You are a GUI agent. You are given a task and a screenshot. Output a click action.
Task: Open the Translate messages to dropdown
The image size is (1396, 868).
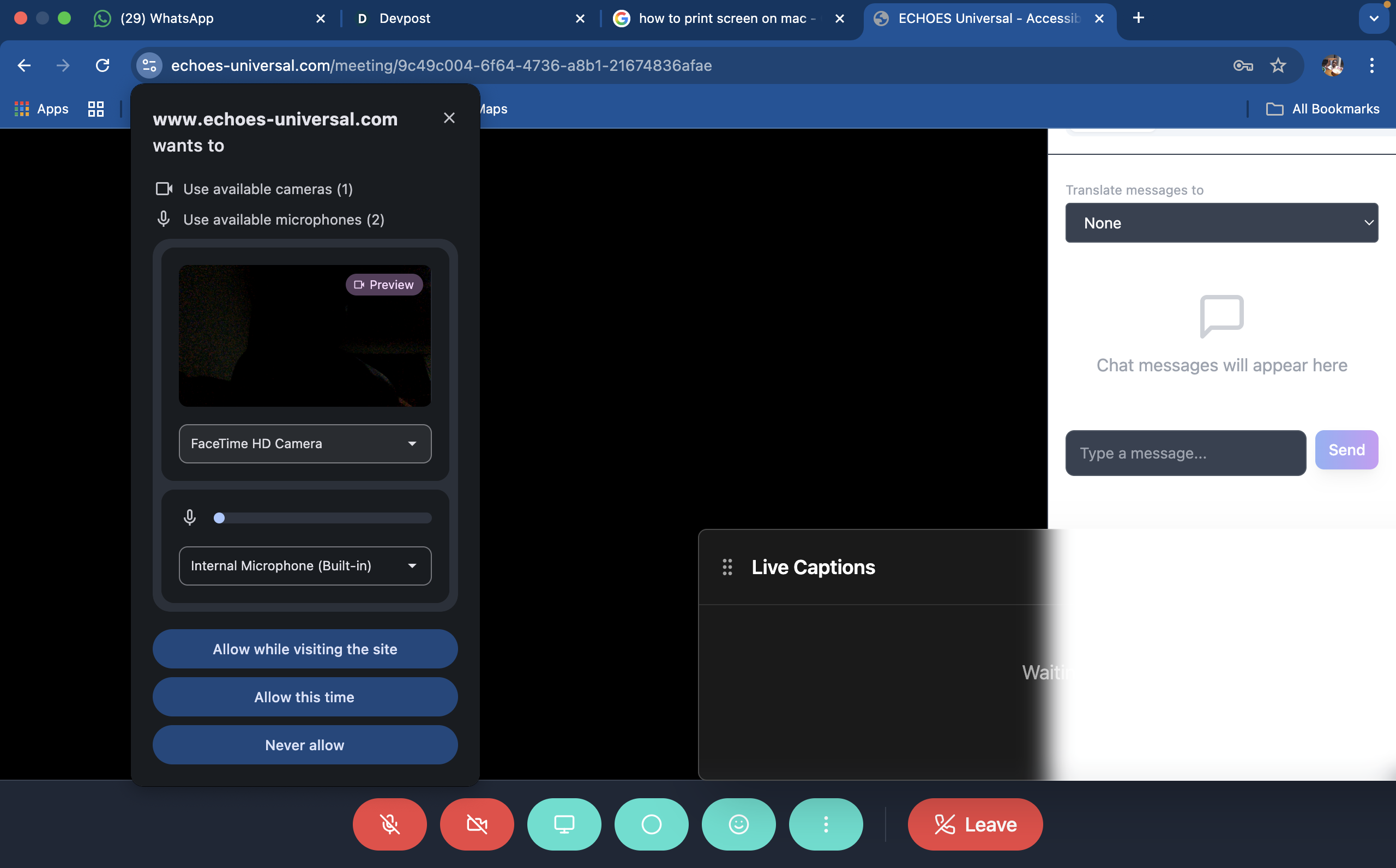(x=1221, y=223)
